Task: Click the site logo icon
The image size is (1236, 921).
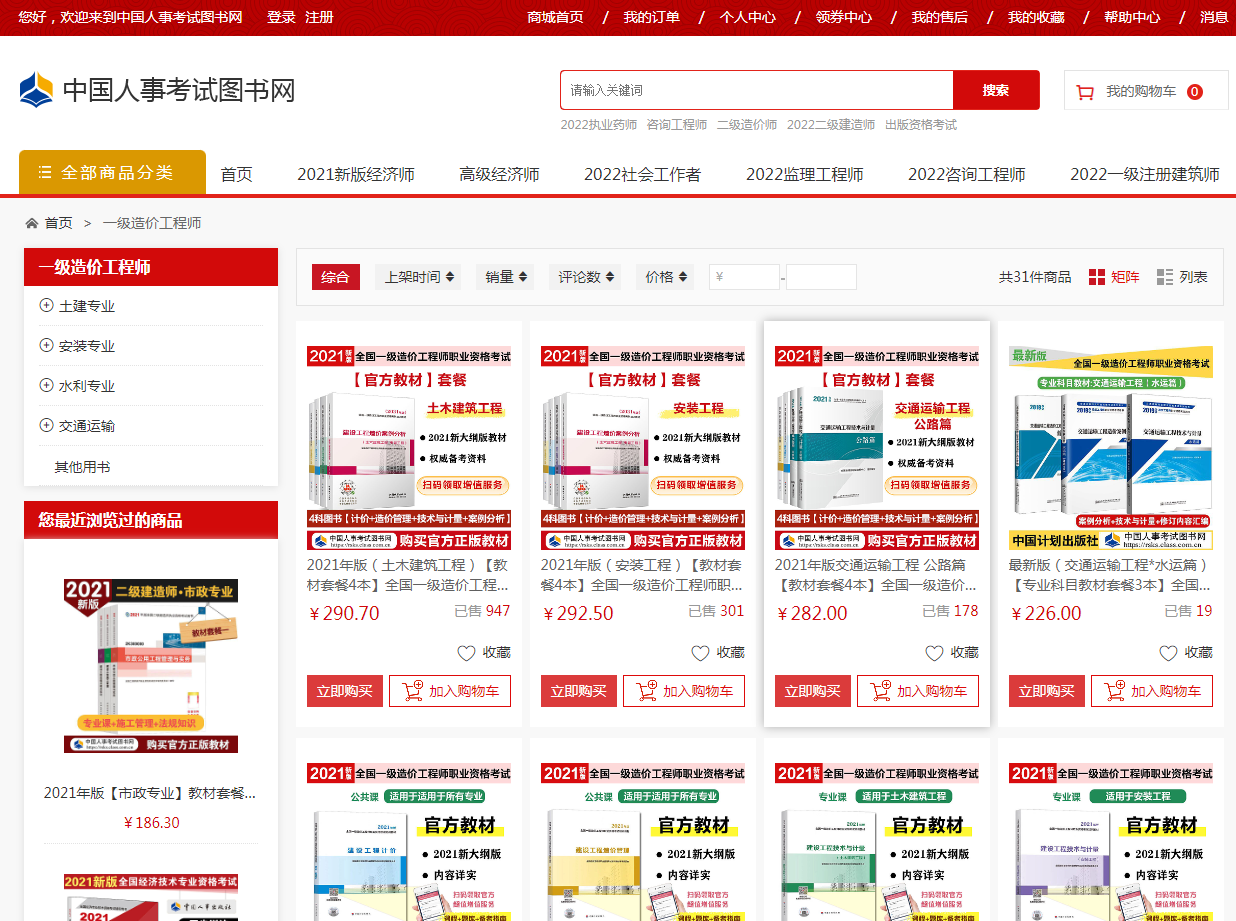Action: coord(36,90)
